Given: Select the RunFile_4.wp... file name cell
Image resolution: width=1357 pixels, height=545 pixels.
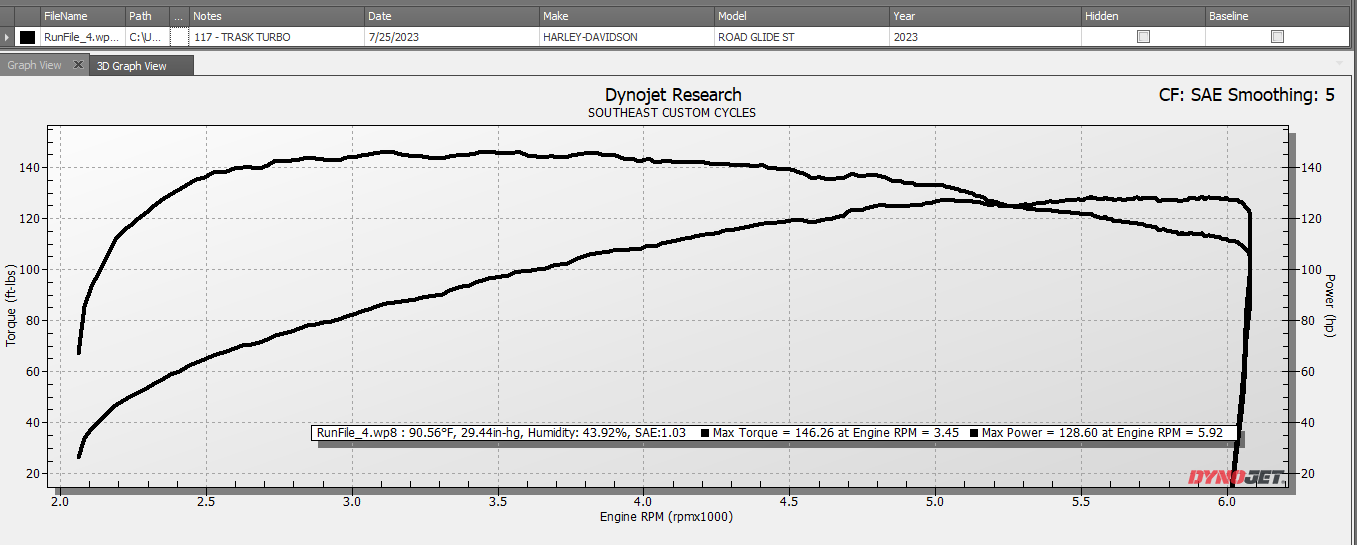Looking at the screenshot, I should pyautogui.click(x=83, y=37).
